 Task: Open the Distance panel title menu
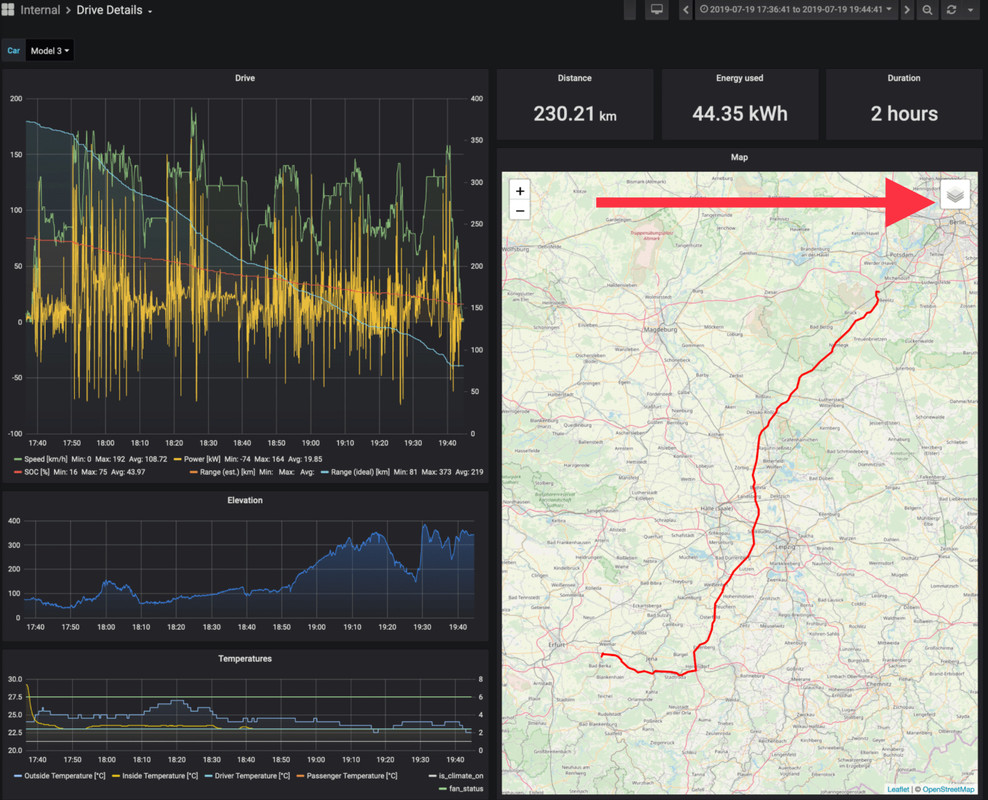pyautogui.click(x=575, y=78)
